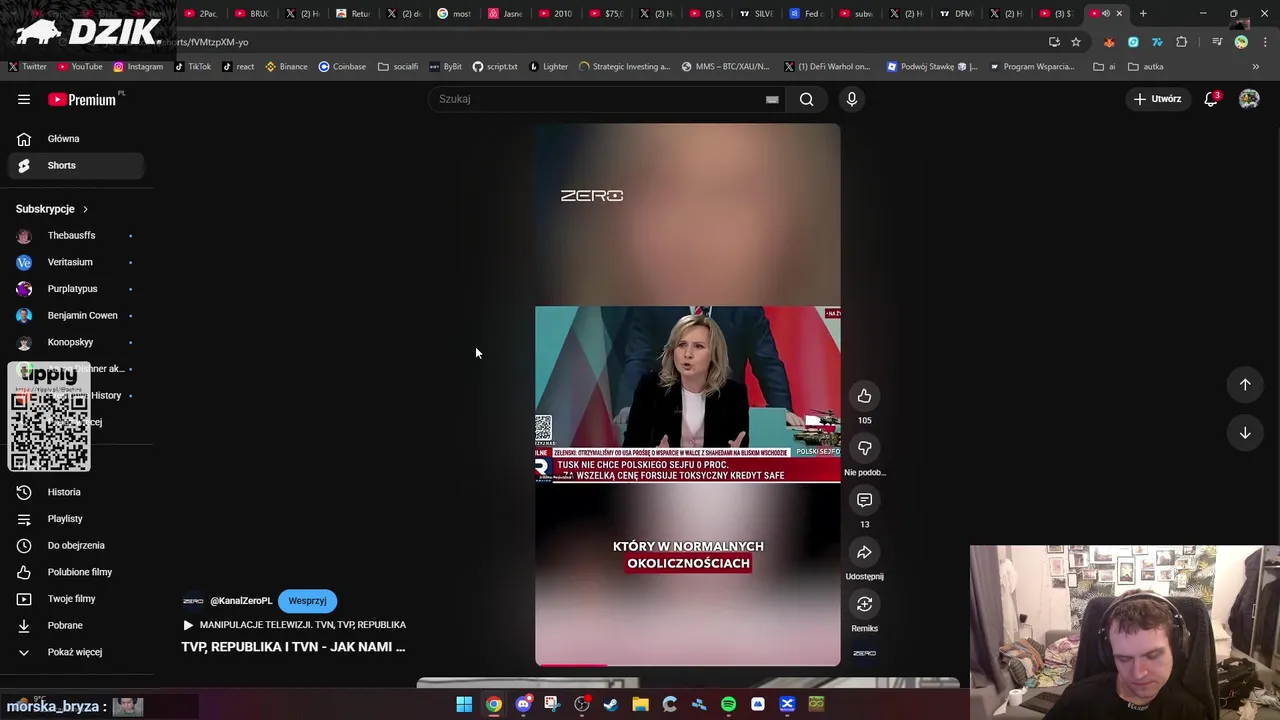Switch to the $75,0 browser tab
The height and width of the screenshot is (720, 1280).
pyautogui.click(x=606, y=14)
